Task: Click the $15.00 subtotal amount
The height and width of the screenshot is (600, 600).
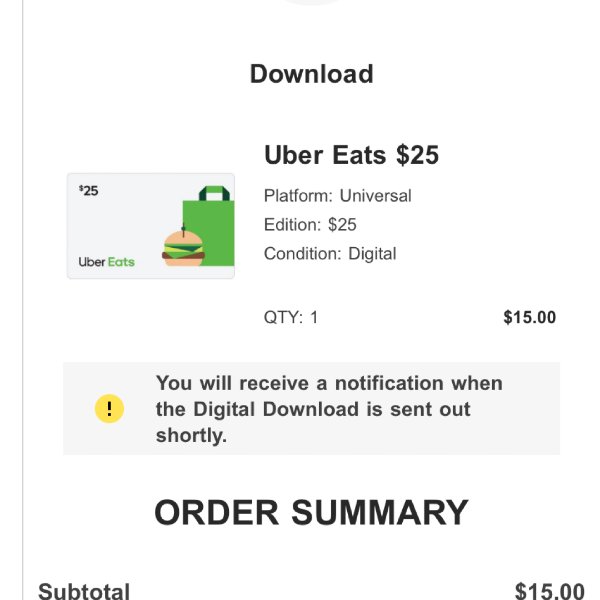Action: point(549,591)
